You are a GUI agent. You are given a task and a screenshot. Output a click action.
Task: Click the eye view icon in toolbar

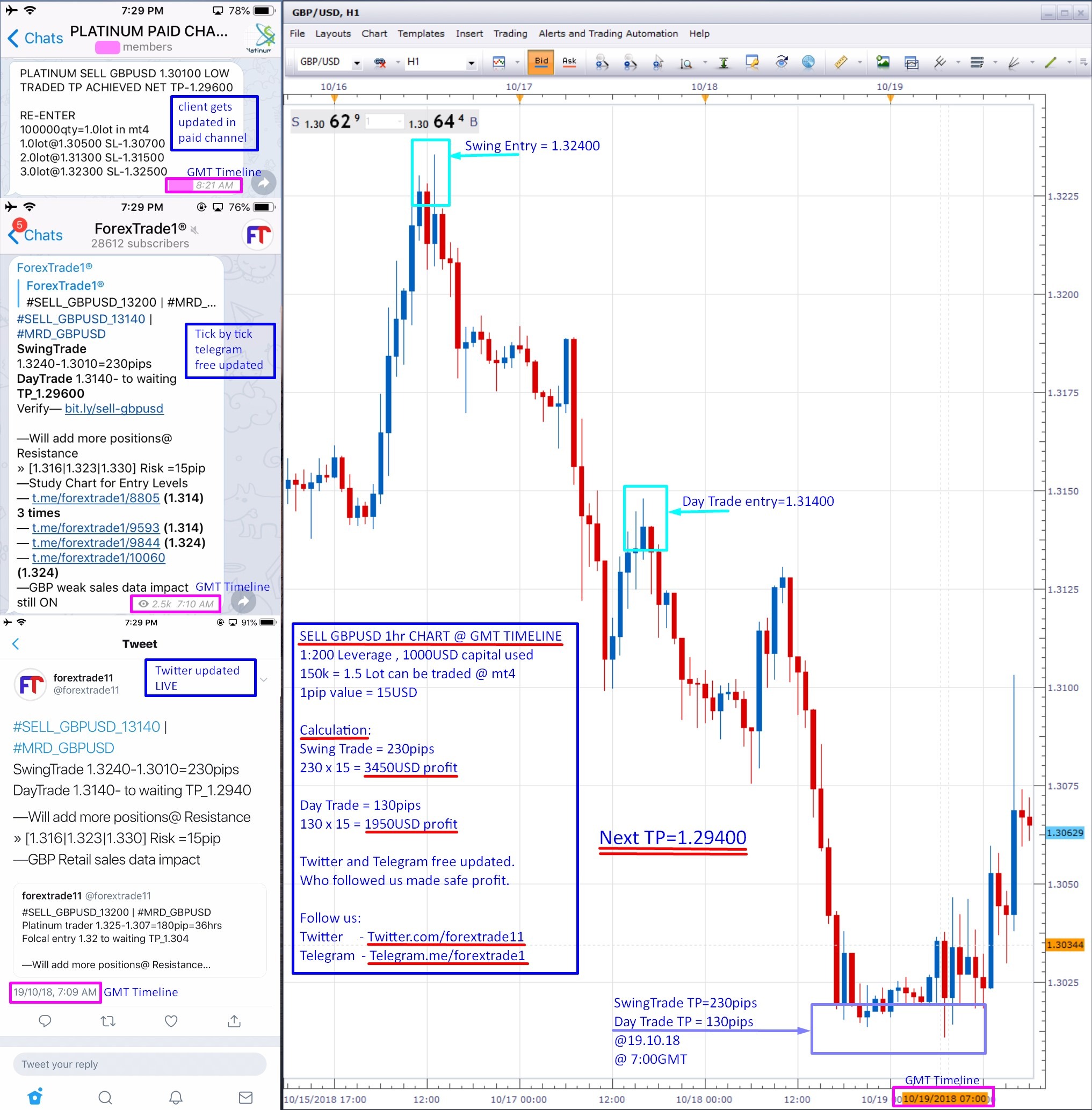click(x=781, y=62)
